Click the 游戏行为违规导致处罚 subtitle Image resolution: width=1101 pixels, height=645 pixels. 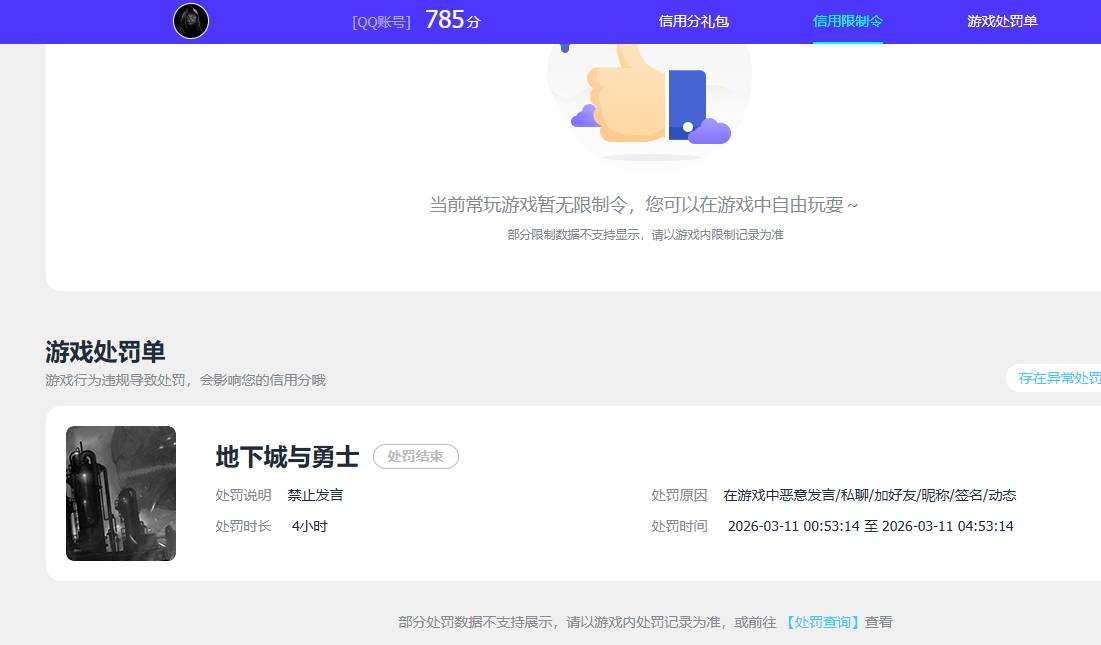pyautogui.click(x=185, y=380)
